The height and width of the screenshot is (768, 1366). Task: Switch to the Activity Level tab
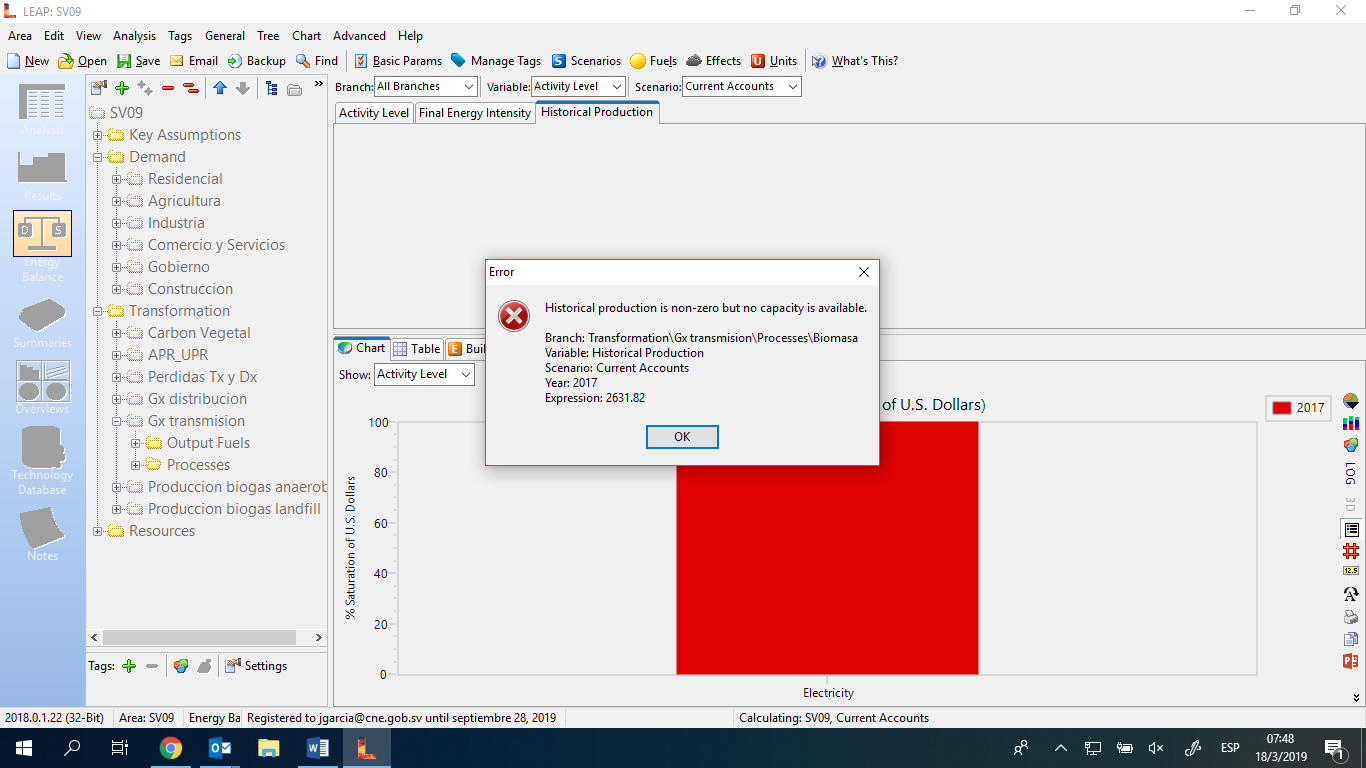tap(374, 113)
